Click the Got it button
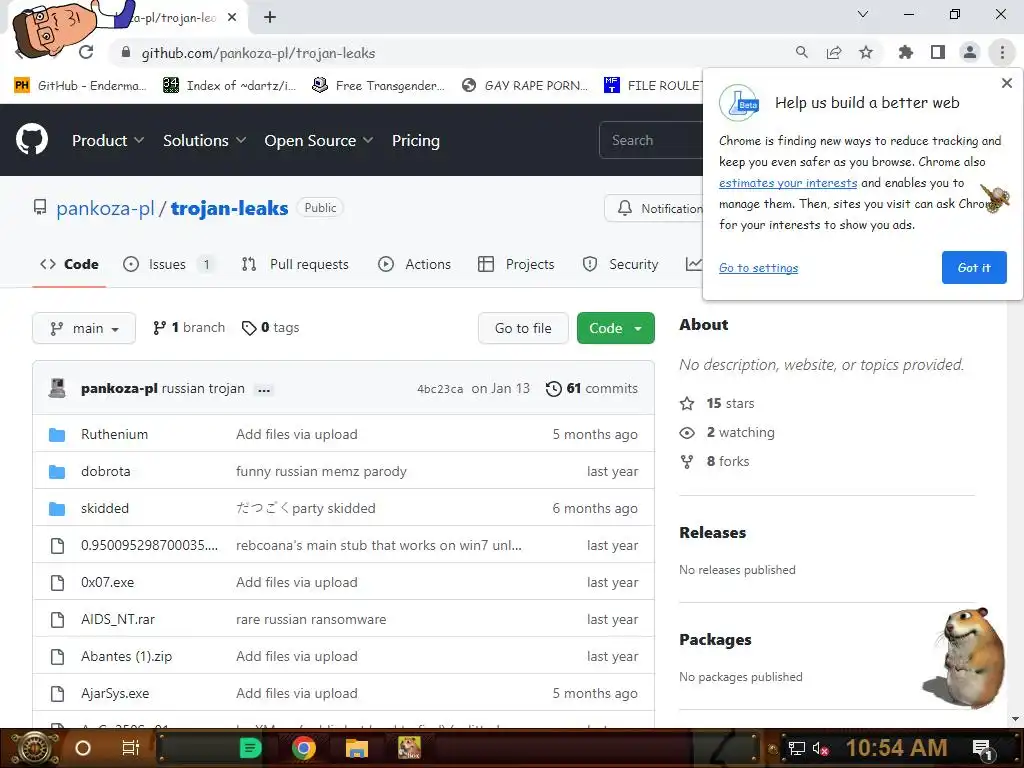The height and width of the screenshot is (768, 1024). [974, 268]
